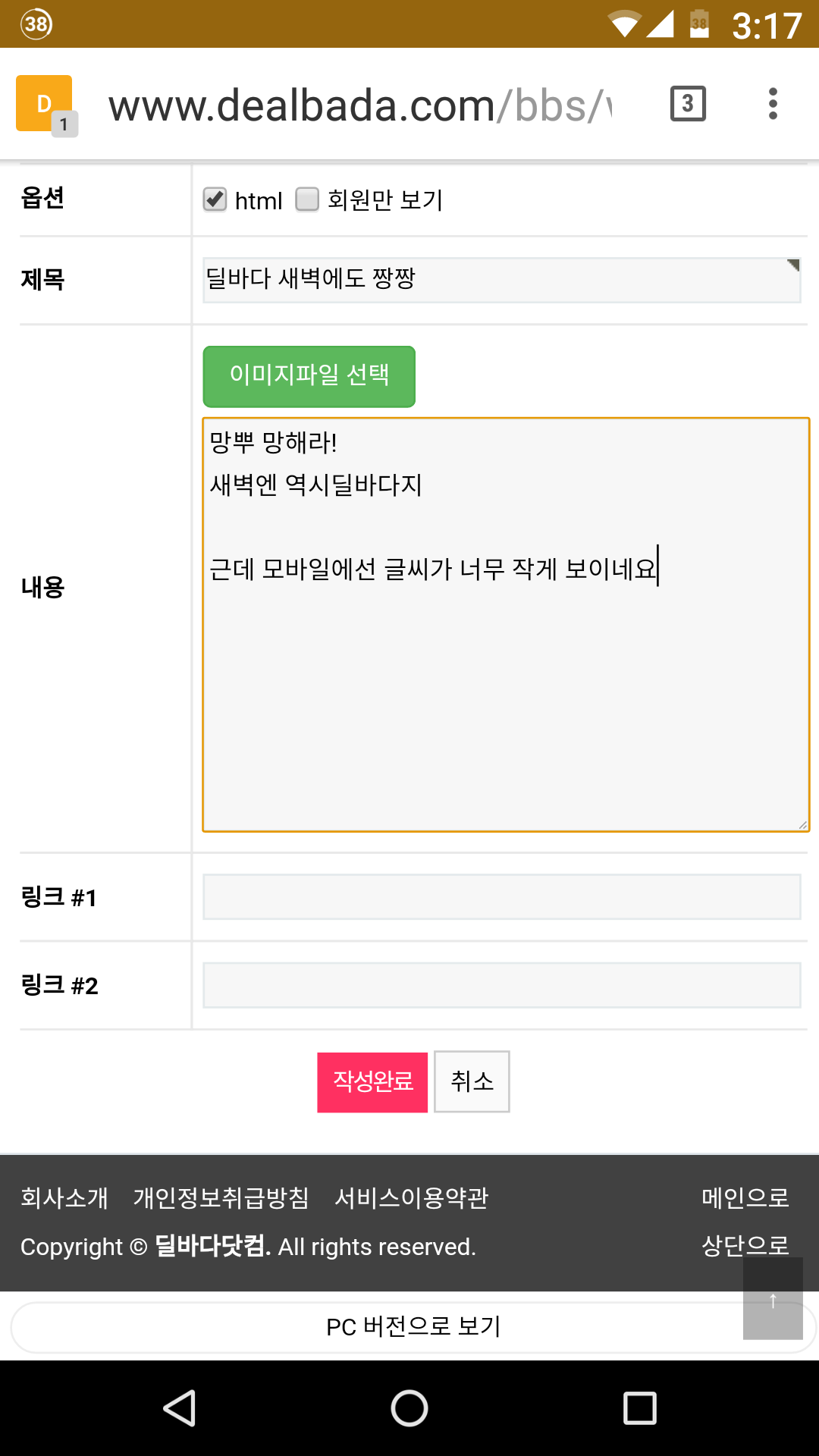
Task: Focus the 링크 #2 input field
Action: [501, 985]
